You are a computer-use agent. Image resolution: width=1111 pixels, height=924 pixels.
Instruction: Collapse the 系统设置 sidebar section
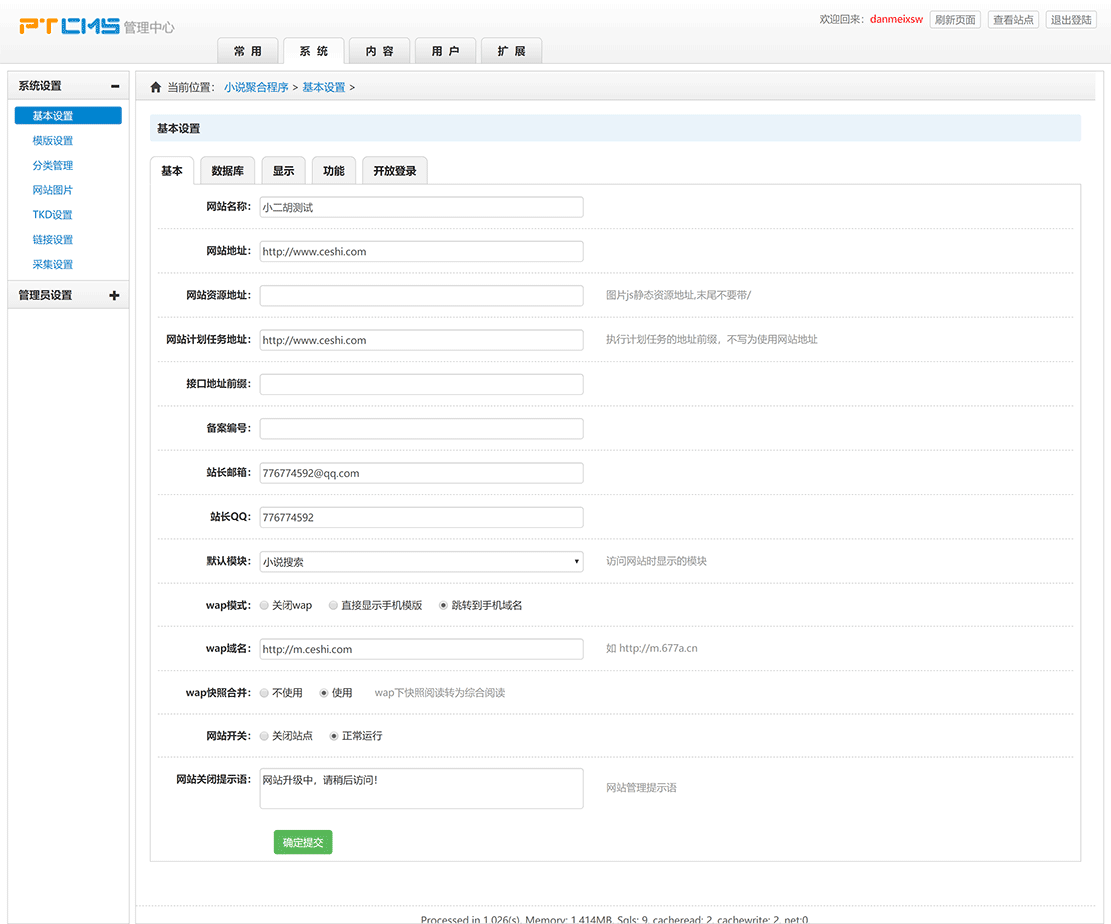click(x=115, y=86)
